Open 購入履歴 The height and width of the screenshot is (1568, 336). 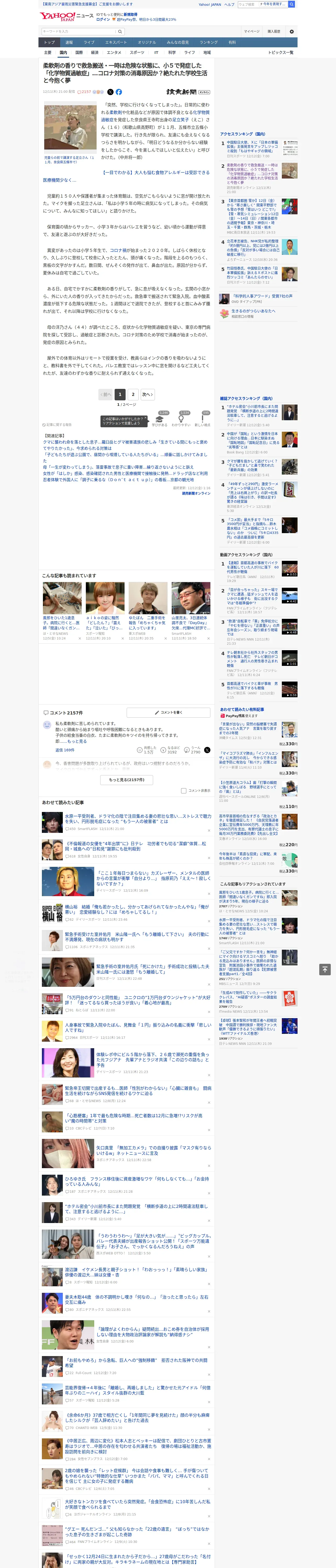[274, 31]
